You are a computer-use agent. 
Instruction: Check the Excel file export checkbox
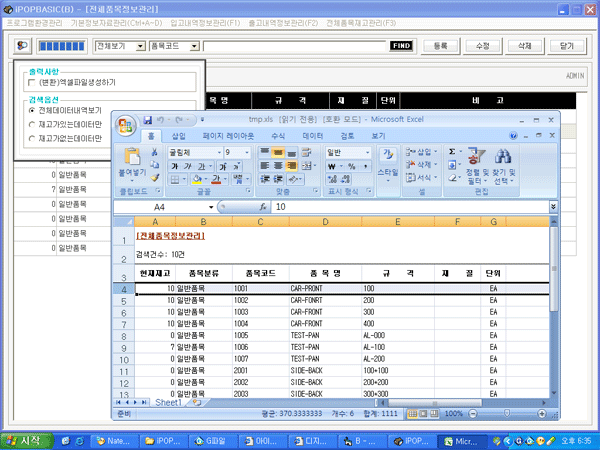click(x=32, y=82)
